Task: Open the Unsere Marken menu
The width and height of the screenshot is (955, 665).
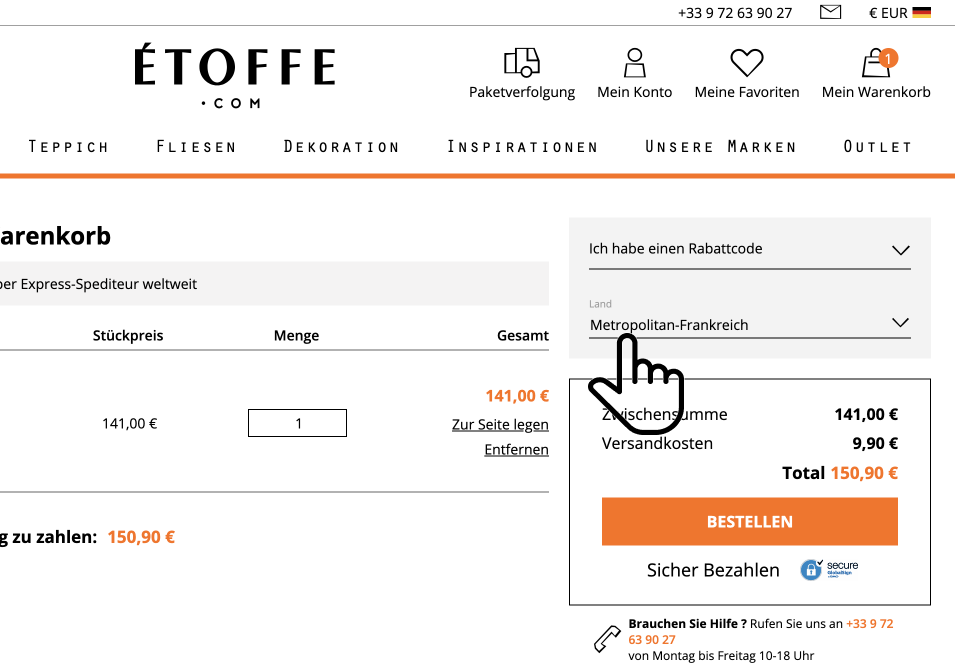Action: (721, 147)
